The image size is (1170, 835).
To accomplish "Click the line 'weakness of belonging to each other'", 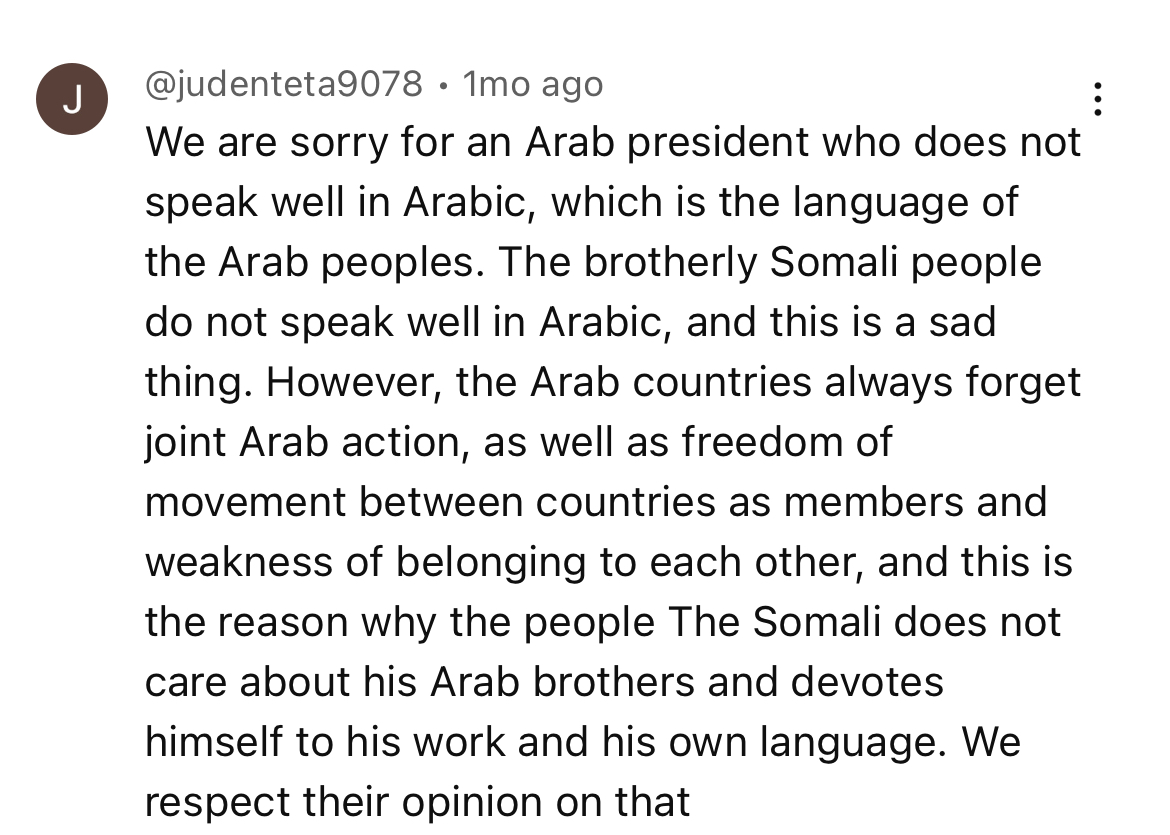I will point(609,562).
